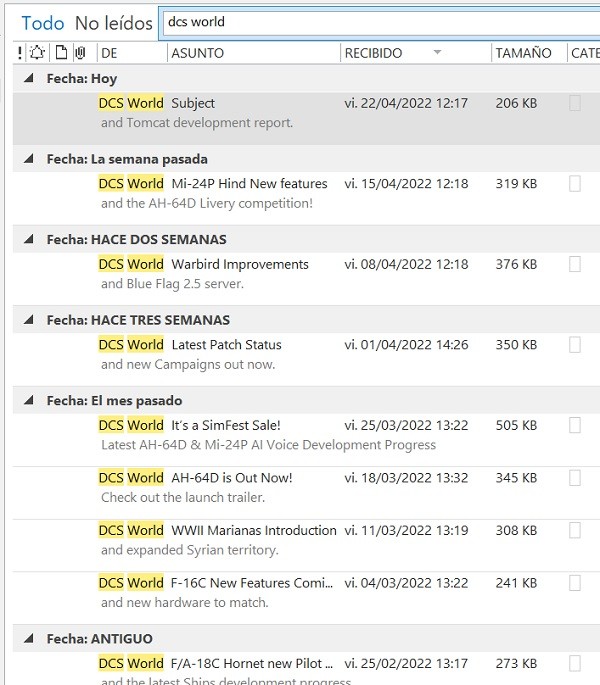Click the search box containing dcs world
Screen dimensions: 600x685
(380, 23)
